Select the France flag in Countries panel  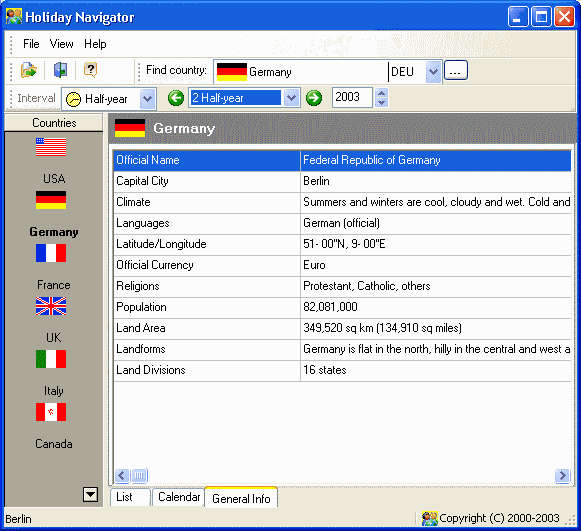[51, 253]
